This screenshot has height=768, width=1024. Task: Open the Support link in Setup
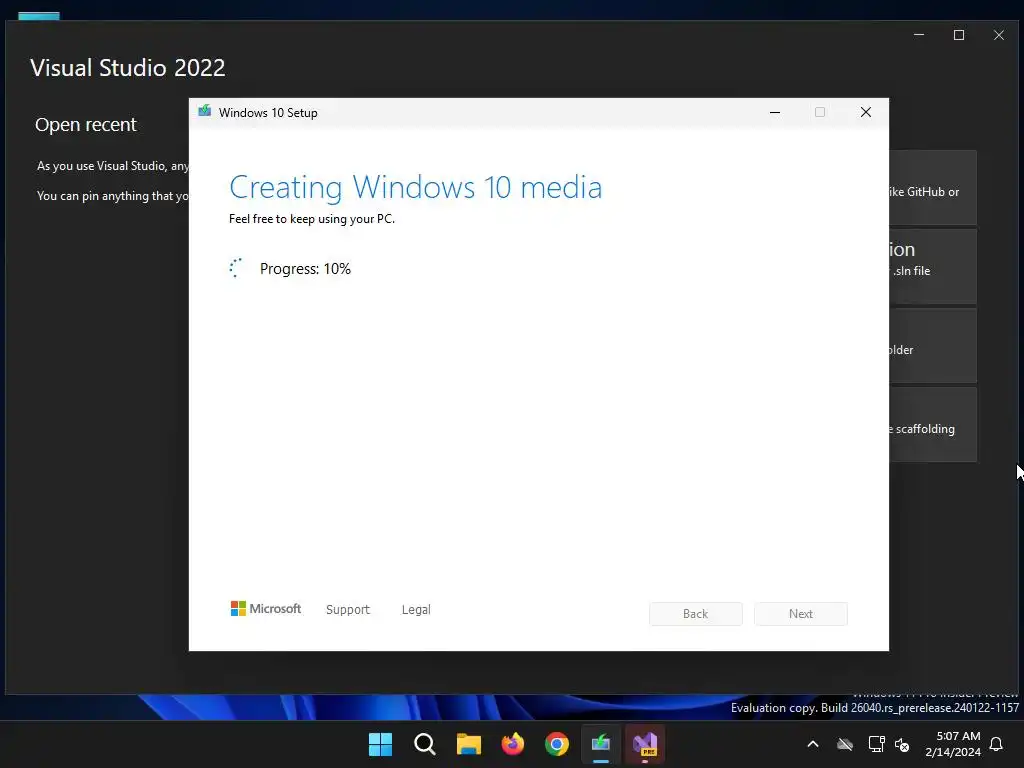pyautogui.click(x=347, y=609)
